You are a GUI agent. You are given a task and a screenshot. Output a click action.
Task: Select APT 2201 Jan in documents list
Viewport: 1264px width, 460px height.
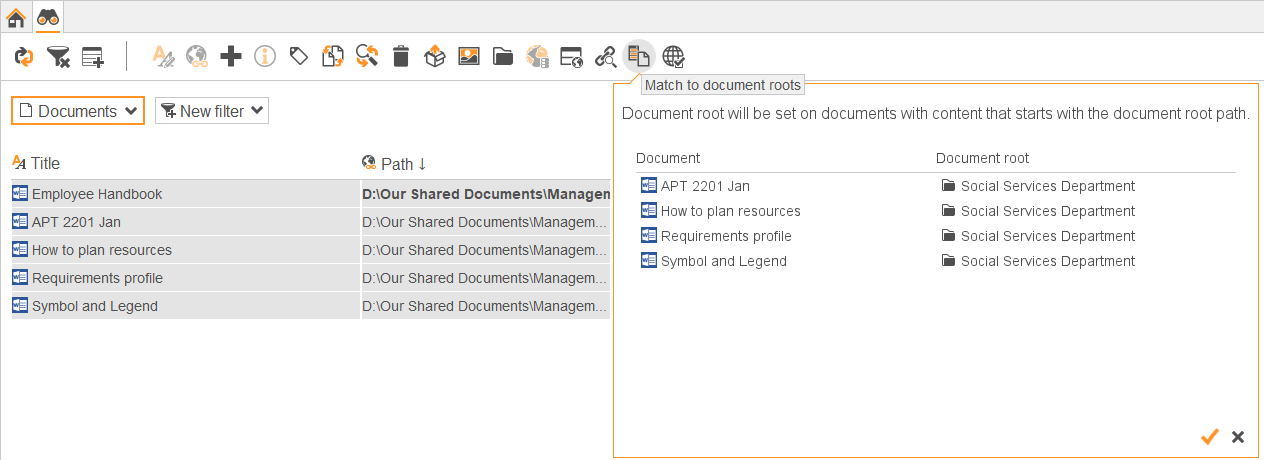310,222
